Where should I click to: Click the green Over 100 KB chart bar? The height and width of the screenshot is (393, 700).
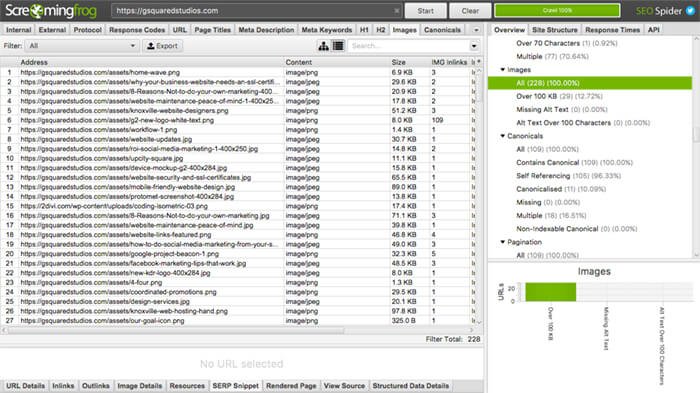click(550, 292)
